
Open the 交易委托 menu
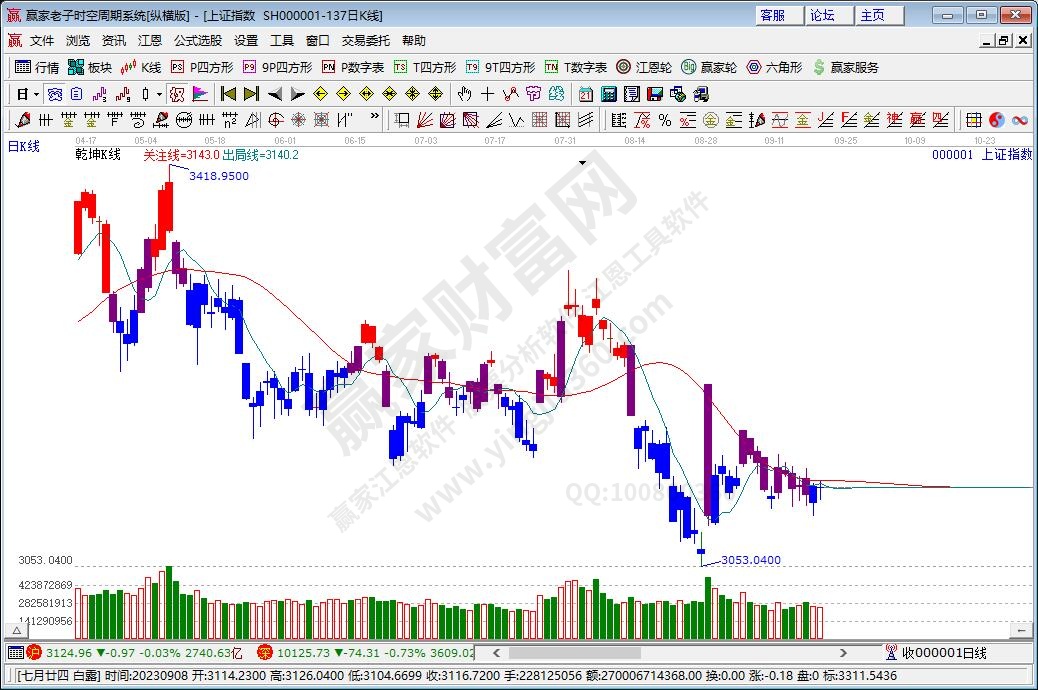click(366, 41)
